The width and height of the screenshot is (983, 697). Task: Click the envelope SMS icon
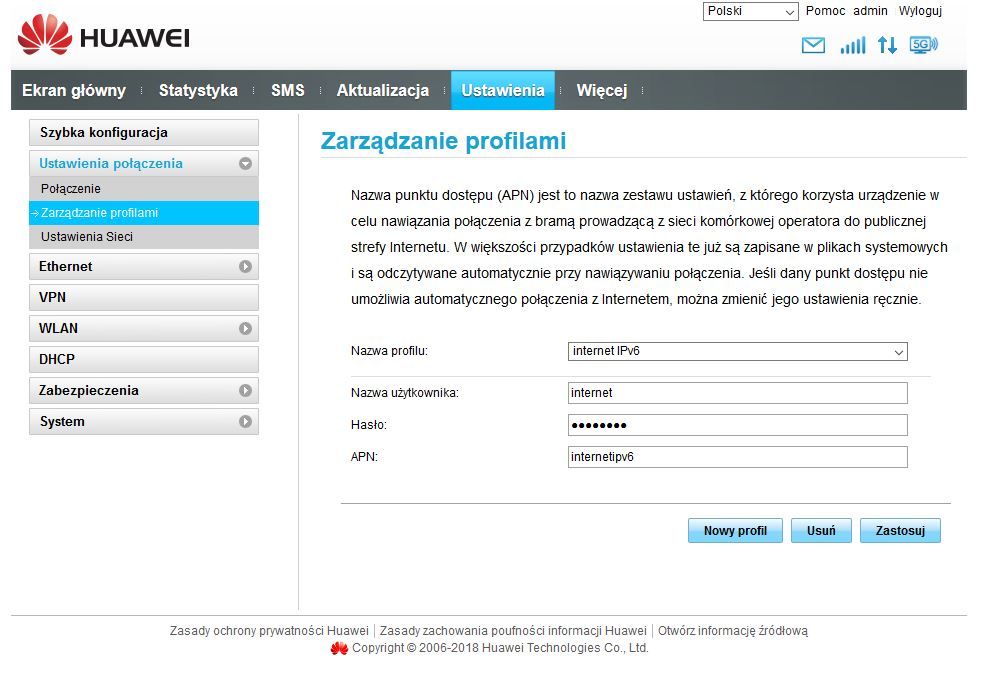pos(813,45)
